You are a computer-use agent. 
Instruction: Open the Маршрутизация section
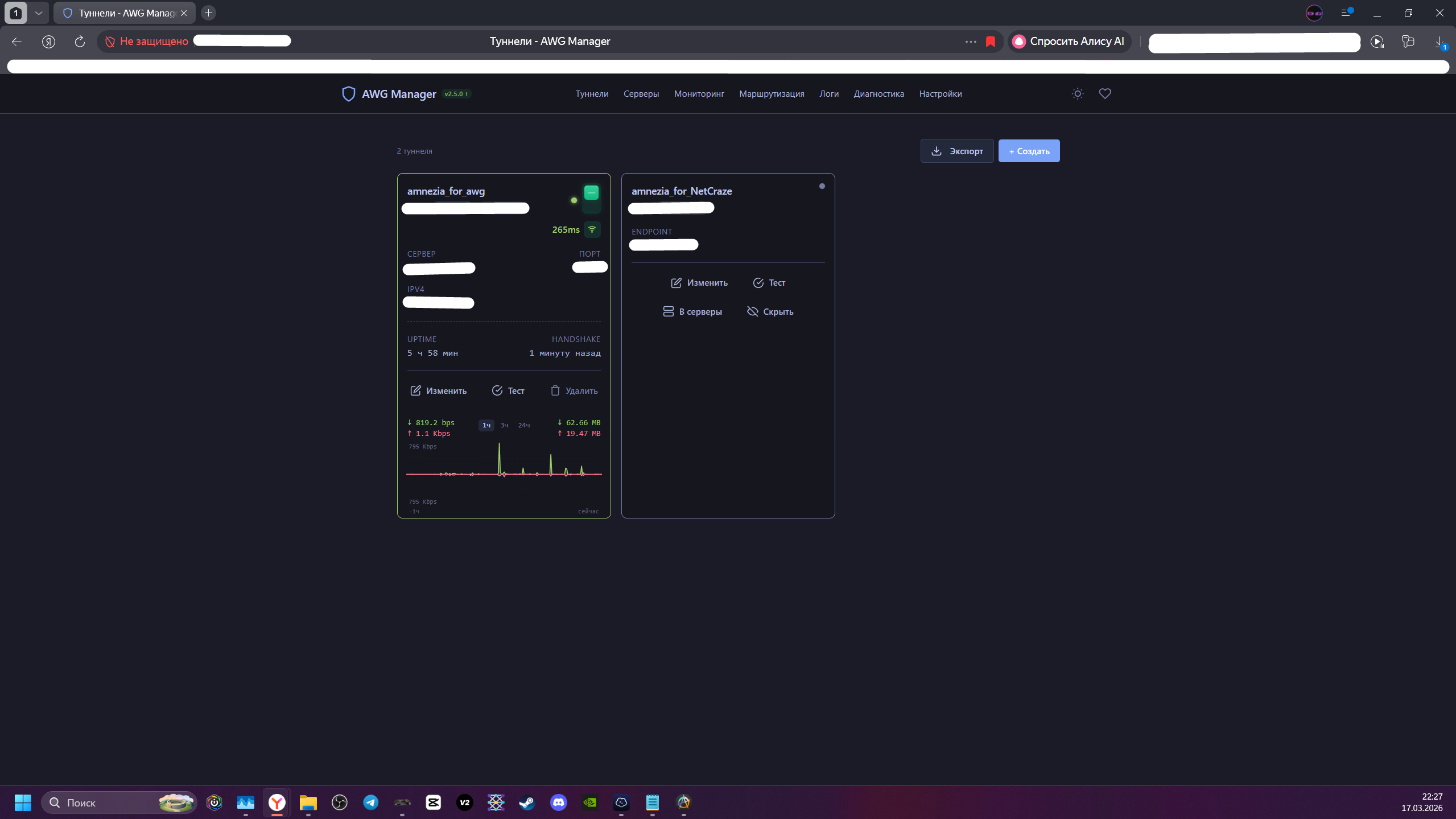tap(771, 94)
